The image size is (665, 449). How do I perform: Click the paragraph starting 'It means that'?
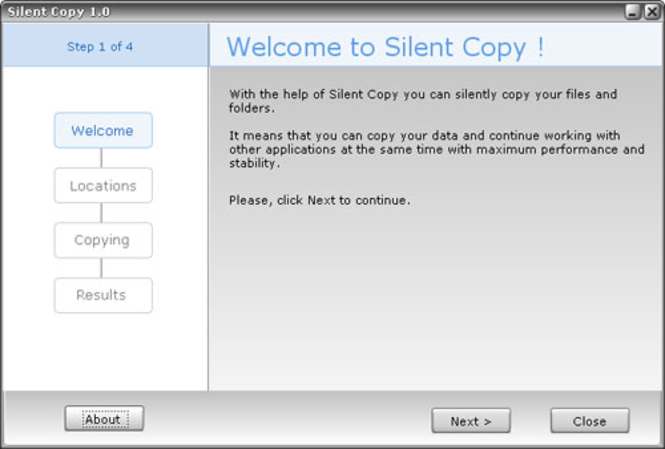(x=437, y=149)
